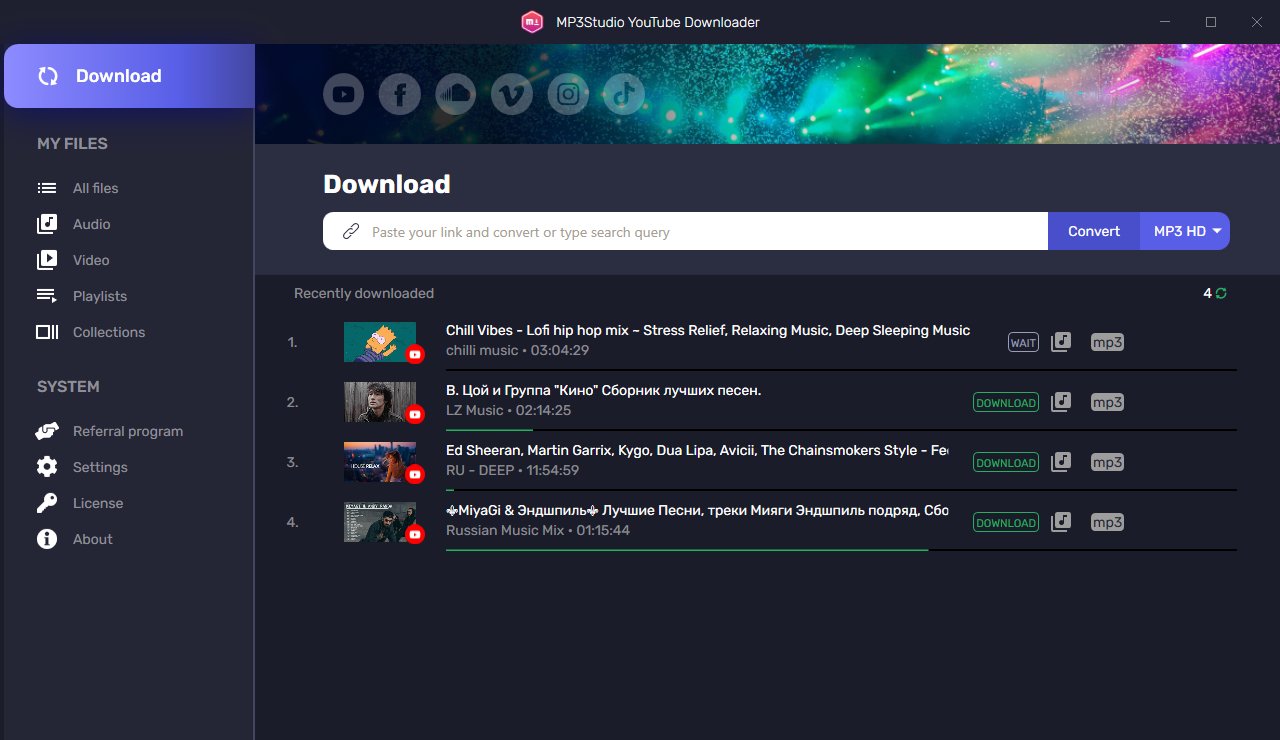
Task: Go to Video files
Action: 91,260
